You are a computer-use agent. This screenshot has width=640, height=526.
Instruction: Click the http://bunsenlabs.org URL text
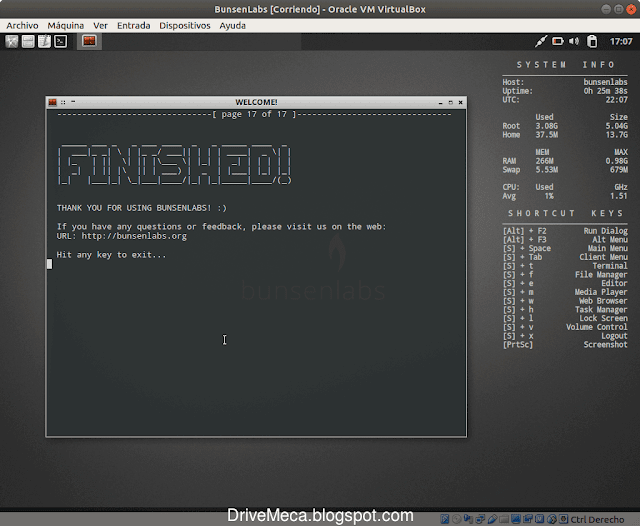pos(134,236)
